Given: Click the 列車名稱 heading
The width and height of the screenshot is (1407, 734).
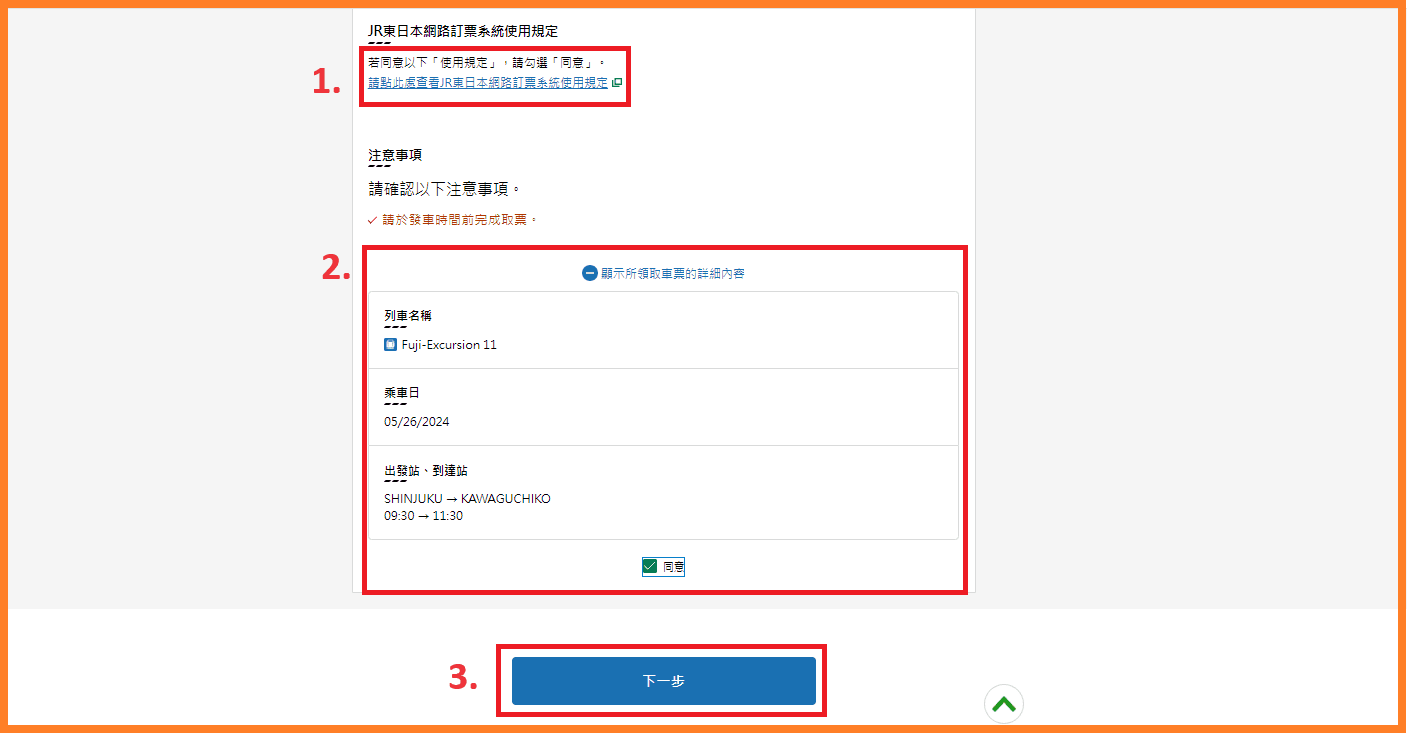Looking at the screenshot, I should pos(408,316).
